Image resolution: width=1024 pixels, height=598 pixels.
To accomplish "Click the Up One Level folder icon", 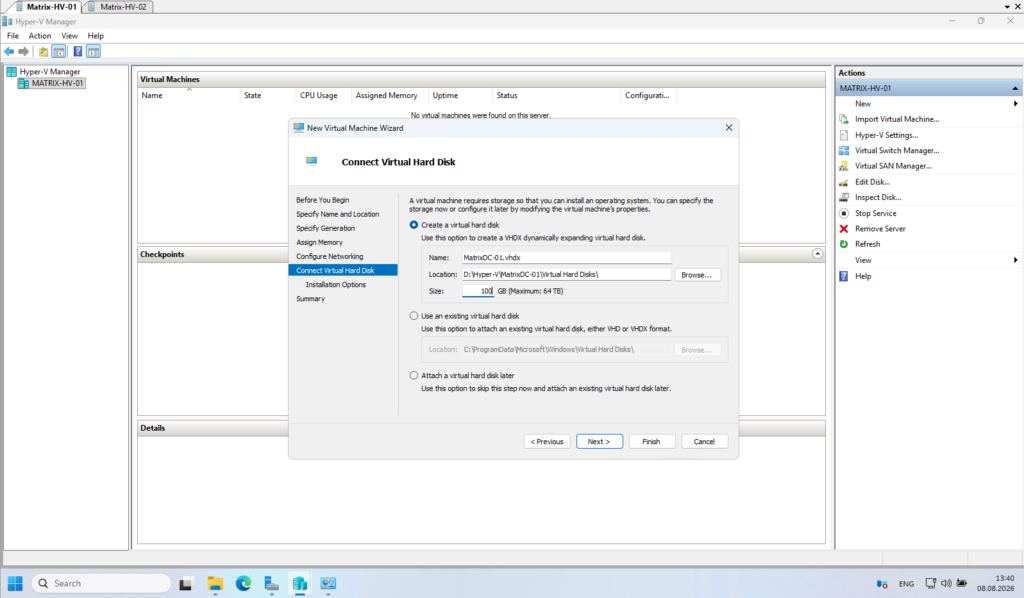I will click(43, 52).
